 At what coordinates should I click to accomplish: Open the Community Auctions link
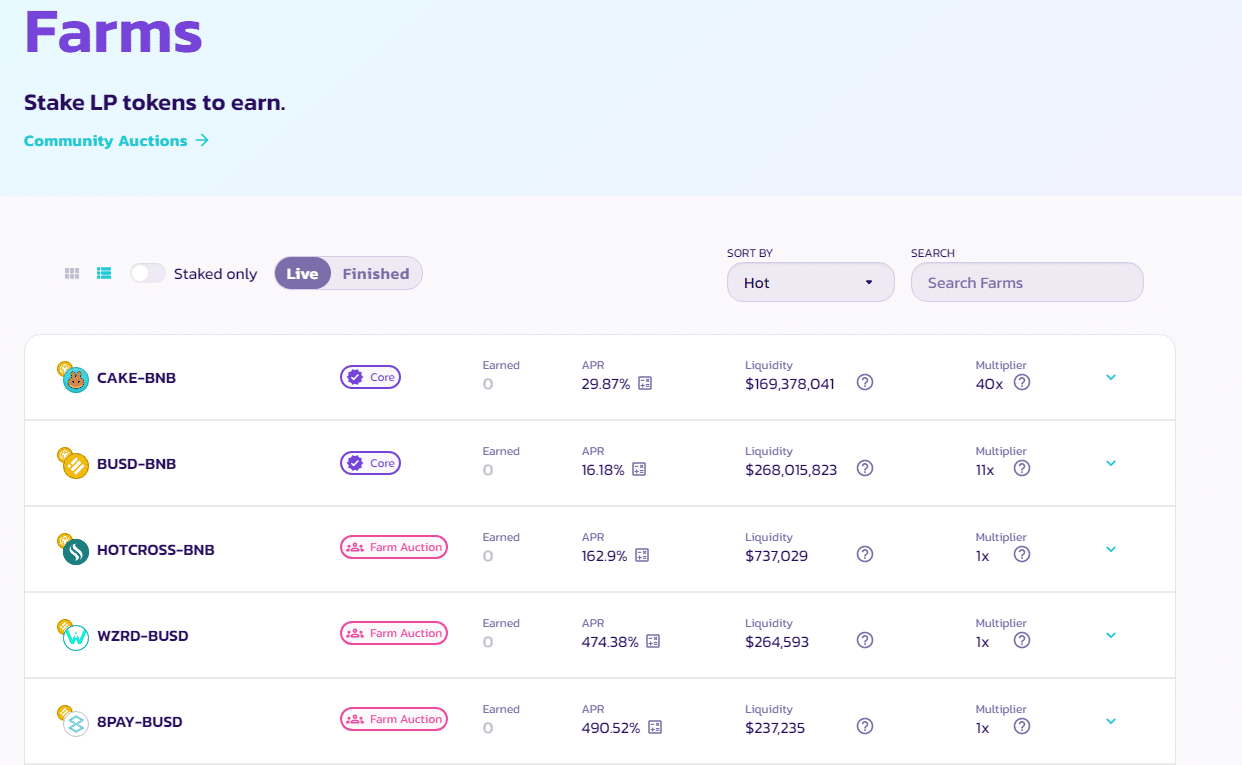pos(116,141)
